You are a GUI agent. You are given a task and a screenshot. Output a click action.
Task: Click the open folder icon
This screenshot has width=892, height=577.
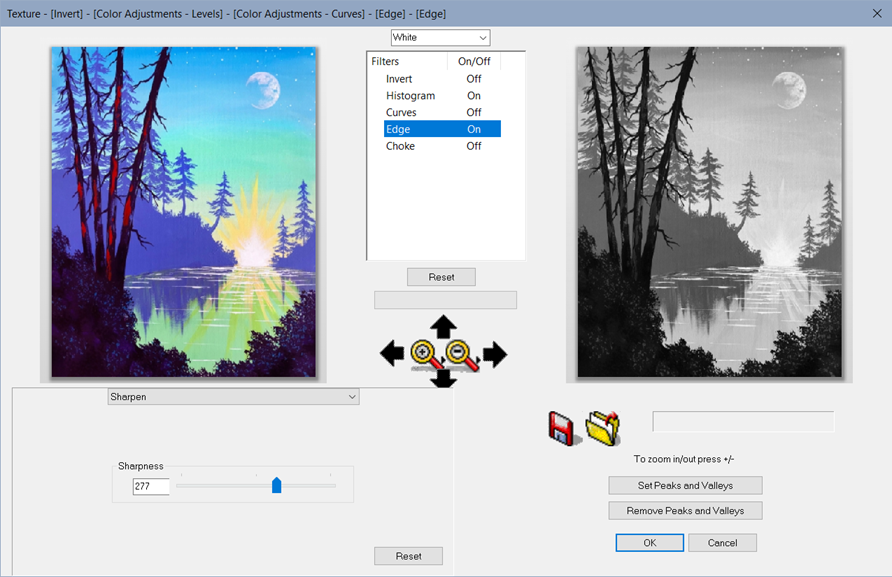[603, 427]
